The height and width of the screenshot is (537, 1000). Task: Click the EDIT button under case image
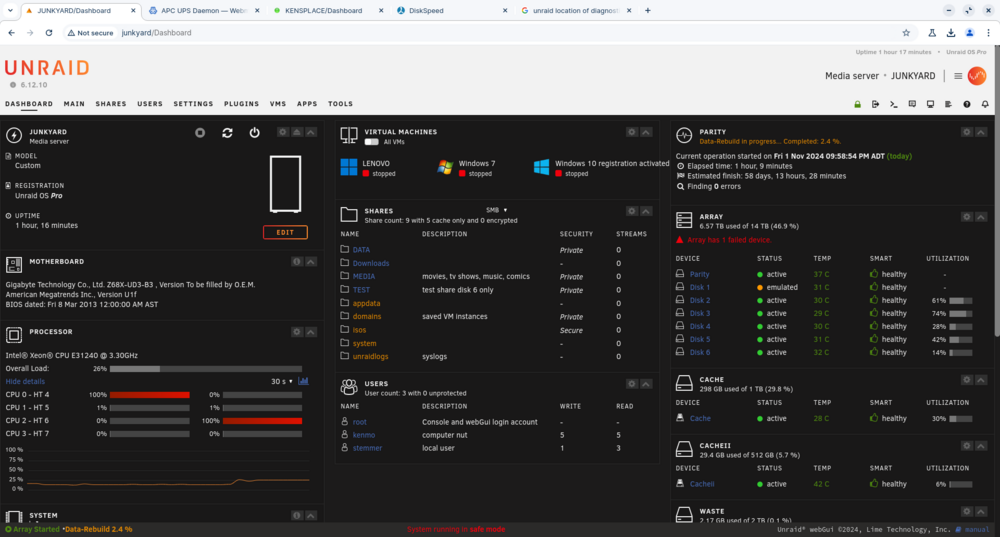285,232
